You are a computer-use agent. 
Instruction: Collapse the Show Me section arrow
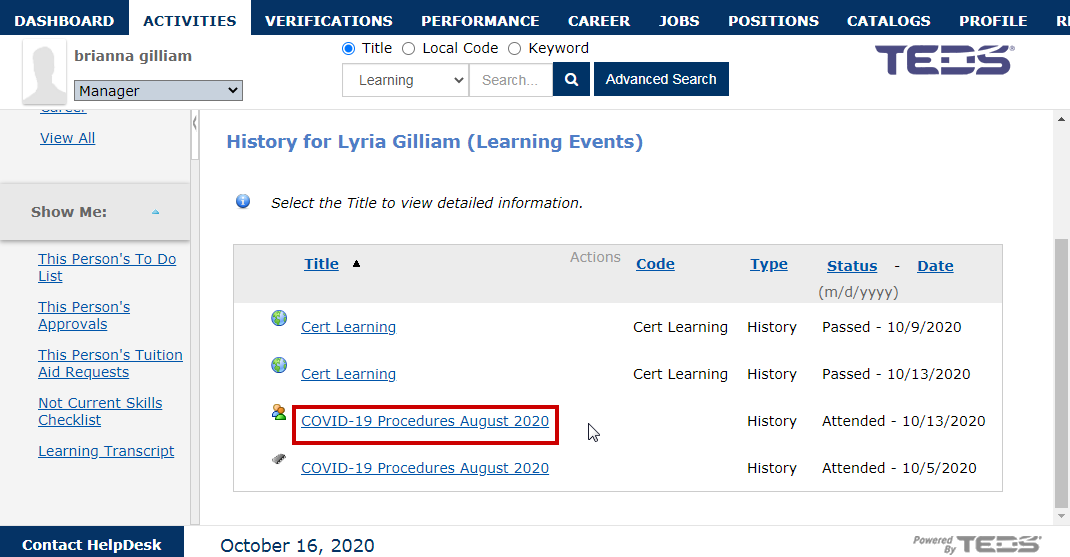click(156, 212)
